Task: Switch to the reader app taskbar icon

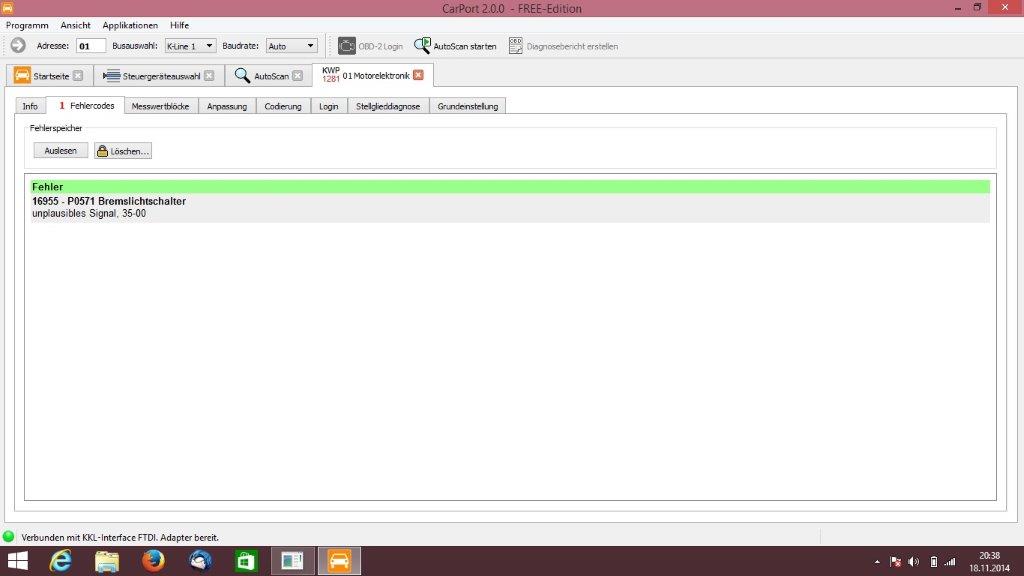Action: [x=293, y=561]
